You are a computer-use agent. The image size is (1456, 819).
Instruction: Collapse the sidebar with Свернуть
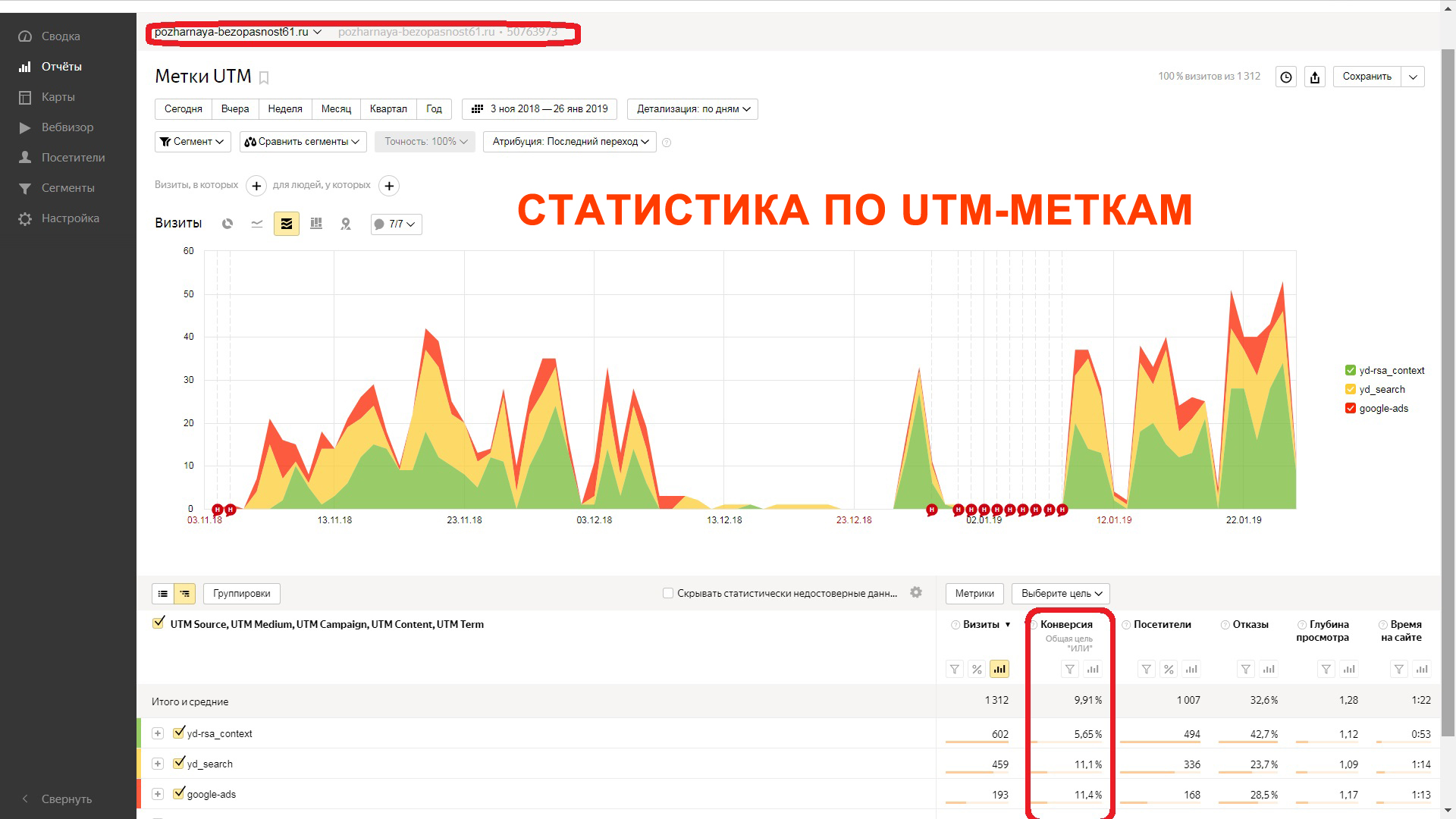point(57,799)
